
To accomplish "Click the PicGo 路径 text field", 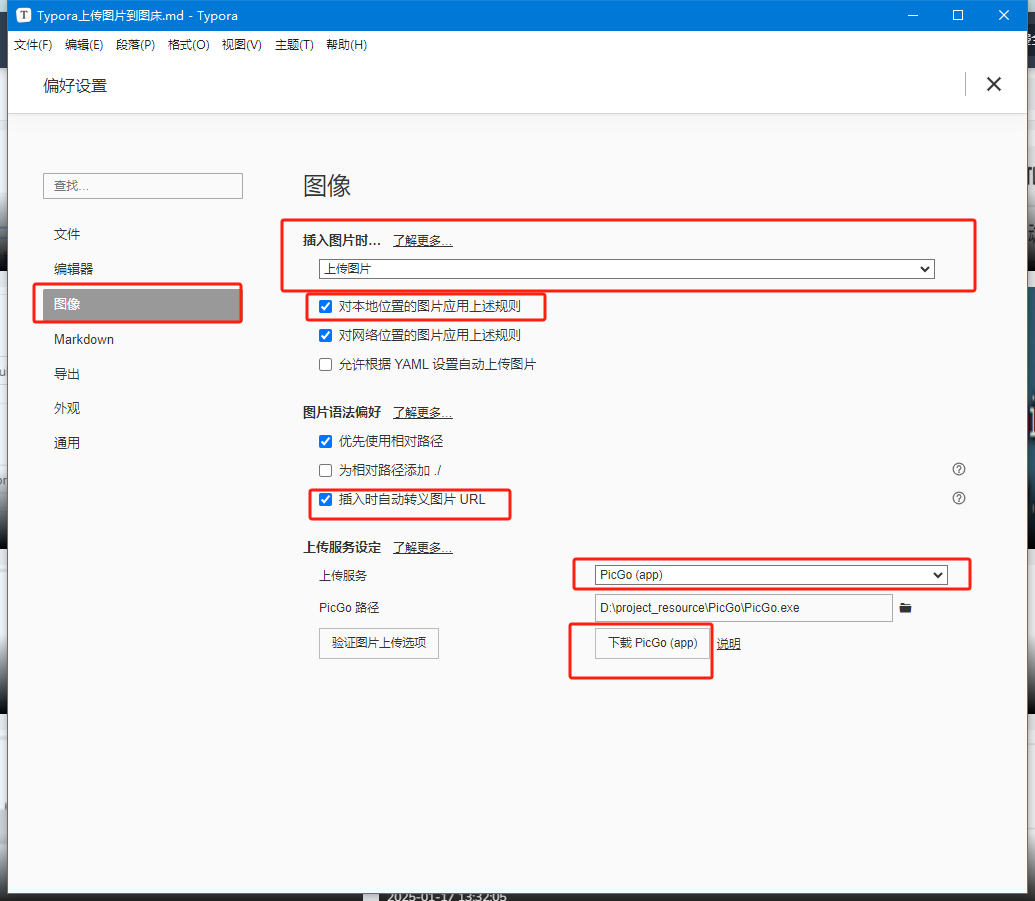I will (x=744, y=608).
